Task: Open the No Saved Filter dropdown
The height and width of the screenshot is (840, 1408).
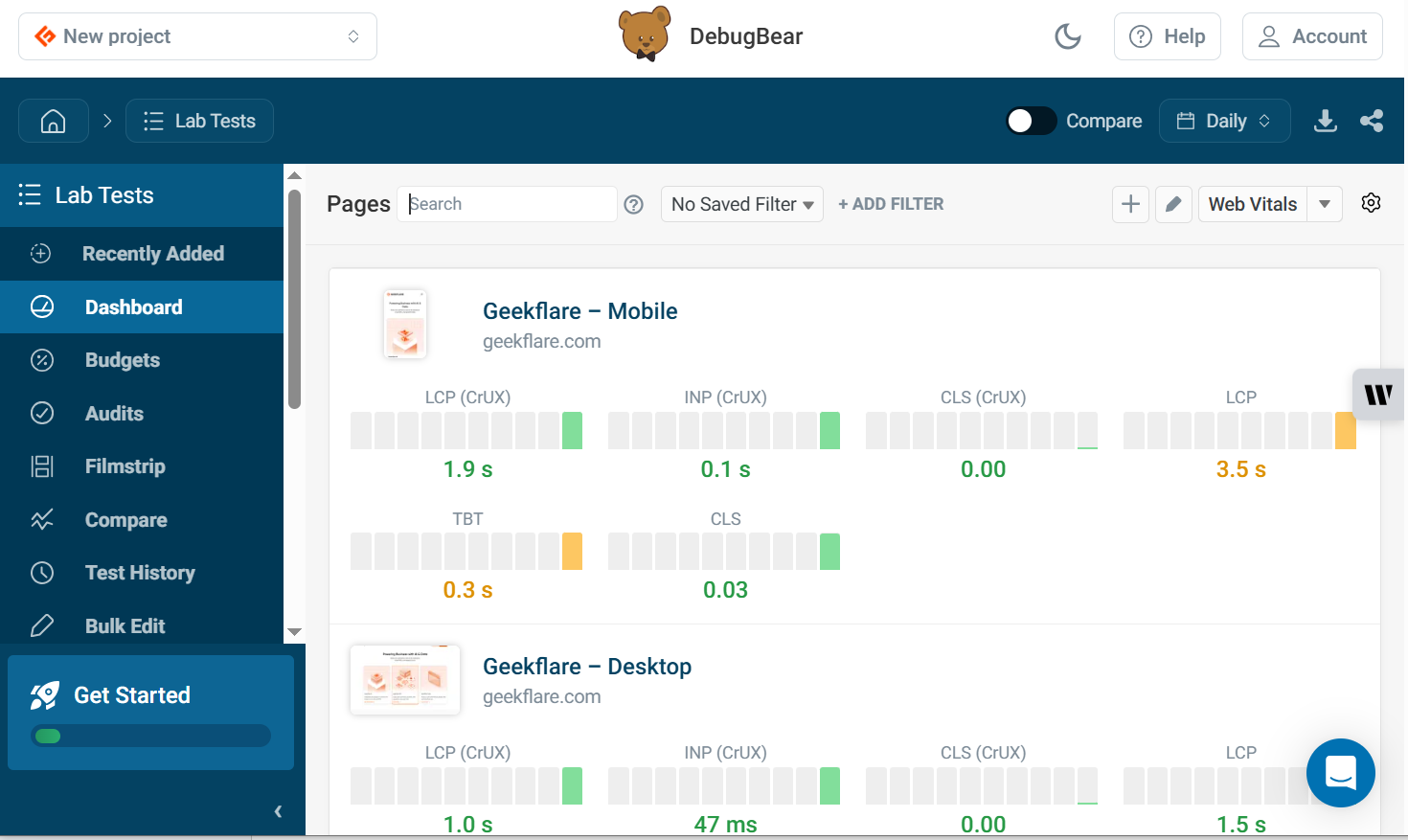Action: point(741,204)
